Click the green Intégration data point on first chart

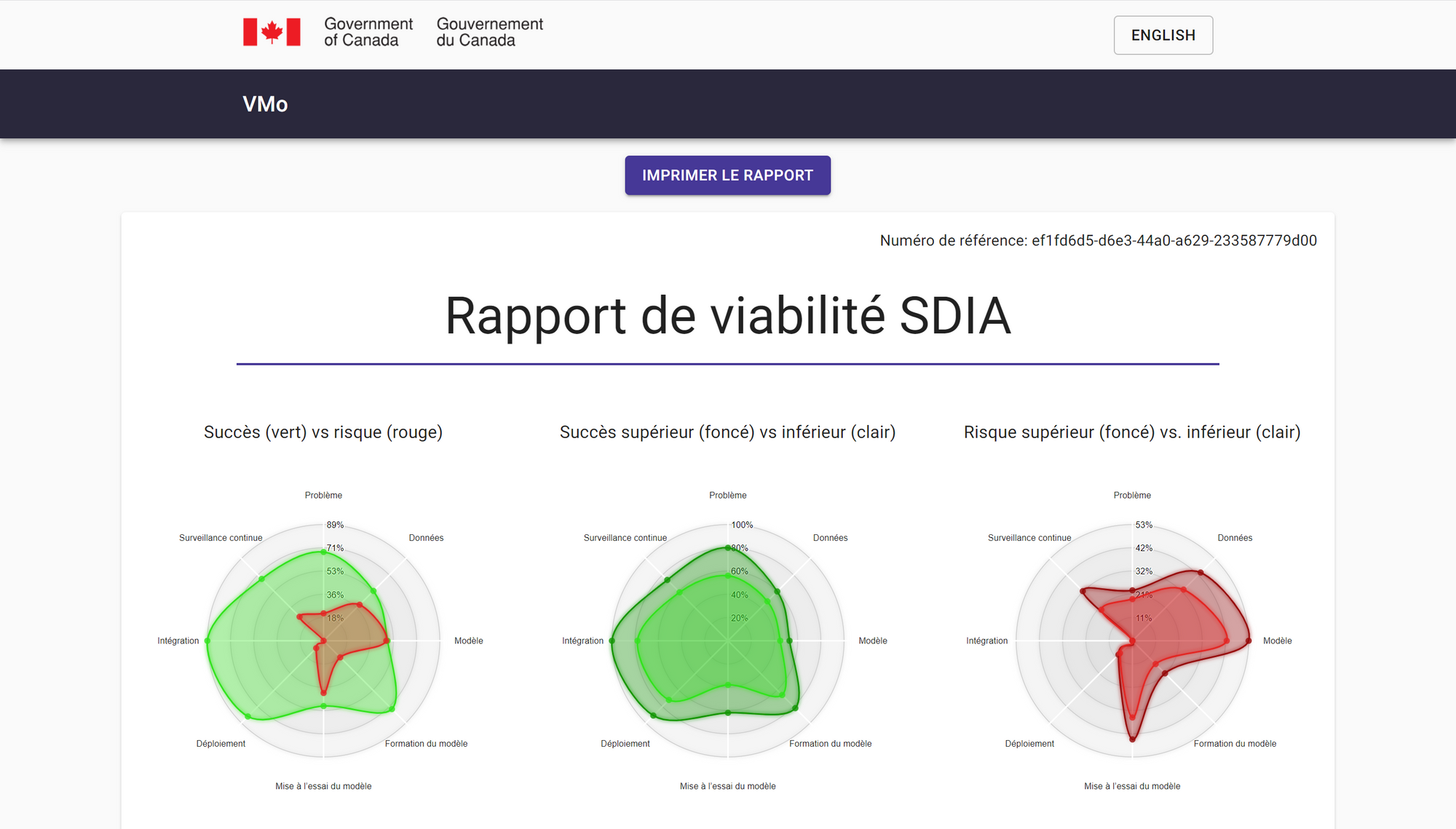(x=207, y=640)
